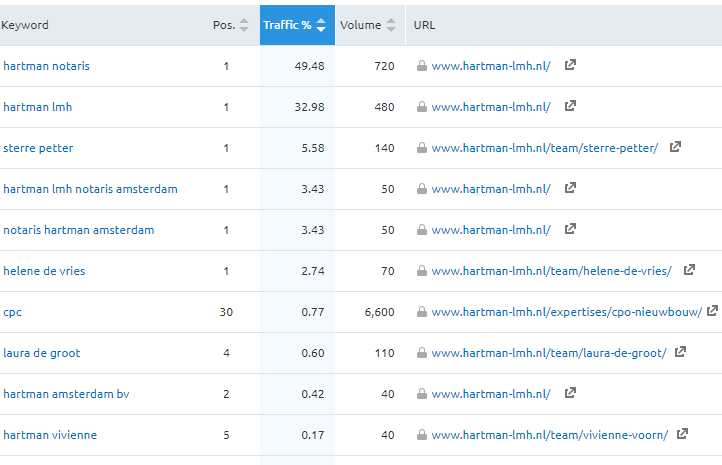This screenshot has height=465, width=722.
Task: Sort table by Volume column arrows
Action: click(x=391, y=25)
